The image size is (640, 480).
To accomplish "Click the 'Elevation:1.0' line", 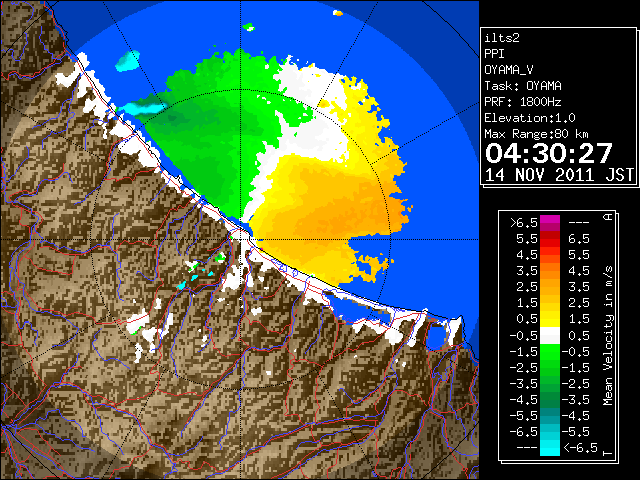I will point(530,118).
